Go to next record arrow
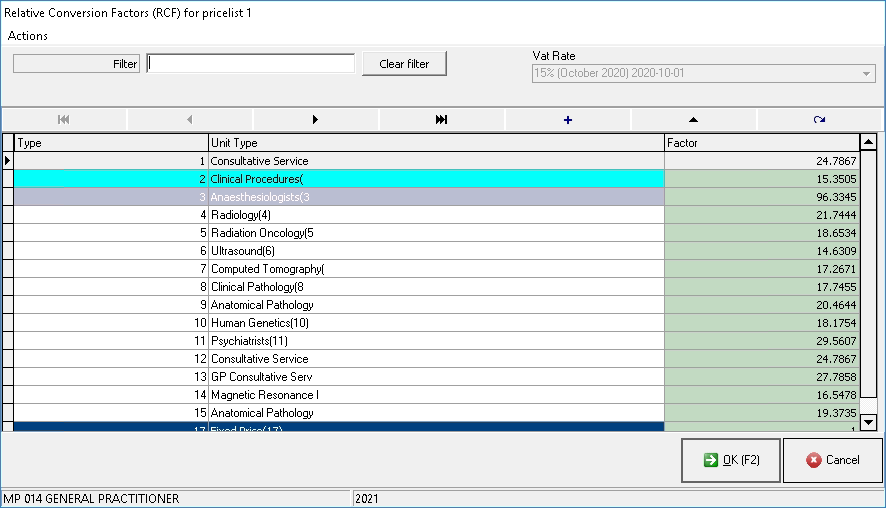Screen dimensions: 886x508 point(316,120)
